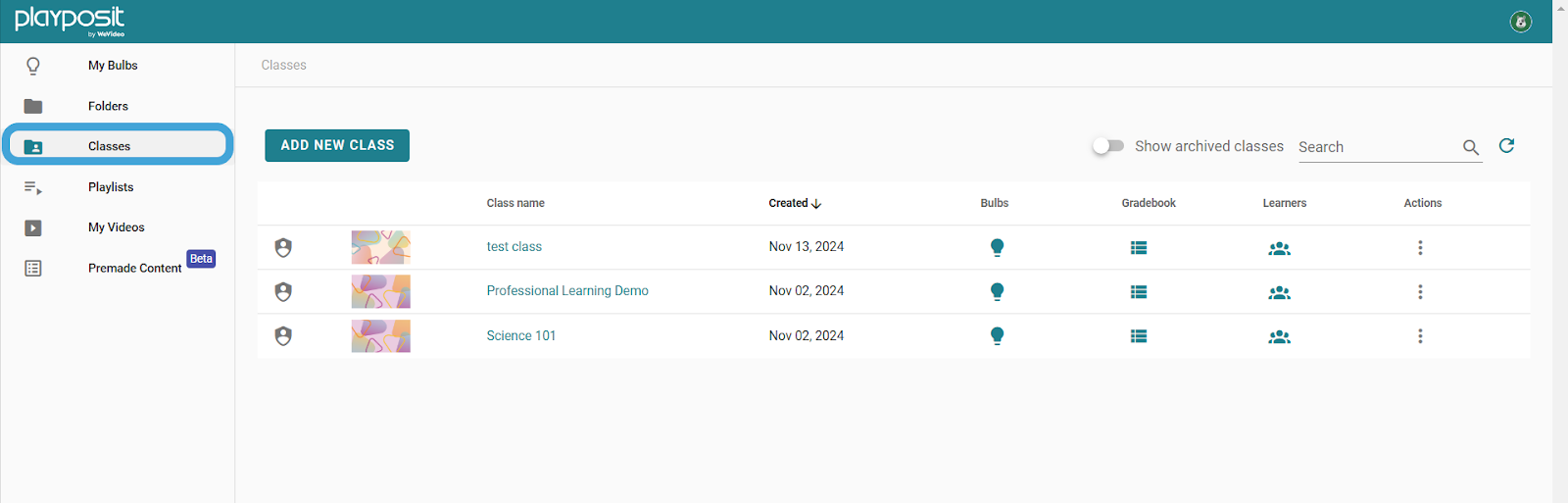Image resolution: width=1568 pixels, height=503 pixels.
Task: Open the user profile avatar
Action: point(1520,22)
